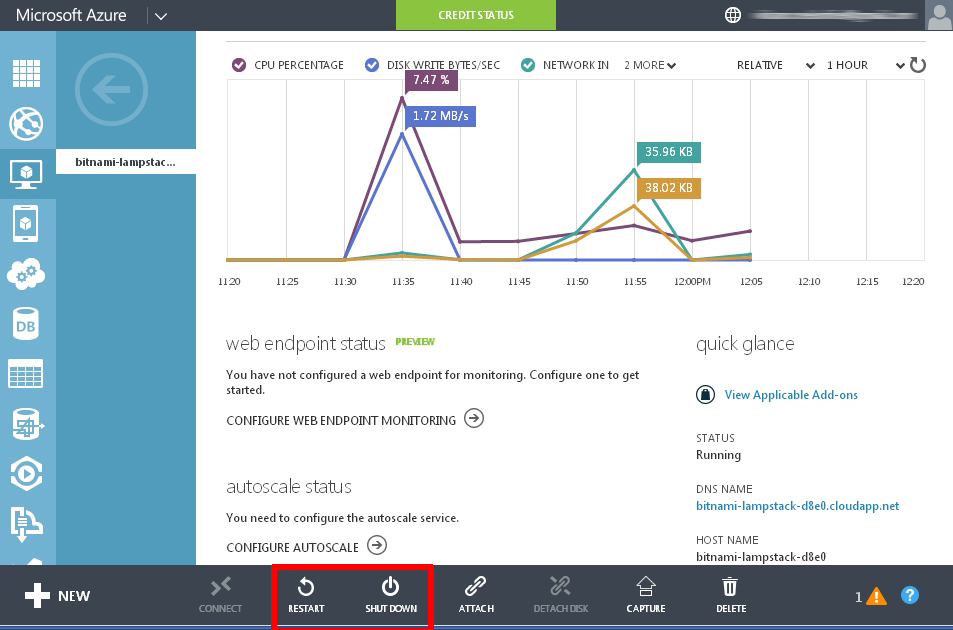The width and height of the screenshot is (953, 630).
Task: Open the bitnami-lampstack-d8e0.cloudapp.net DNS link
Action: (x=797, y=506)
